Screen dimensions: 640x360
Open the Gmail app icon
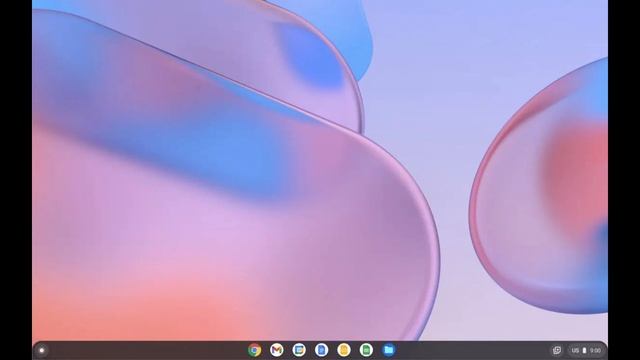[277, 350]
